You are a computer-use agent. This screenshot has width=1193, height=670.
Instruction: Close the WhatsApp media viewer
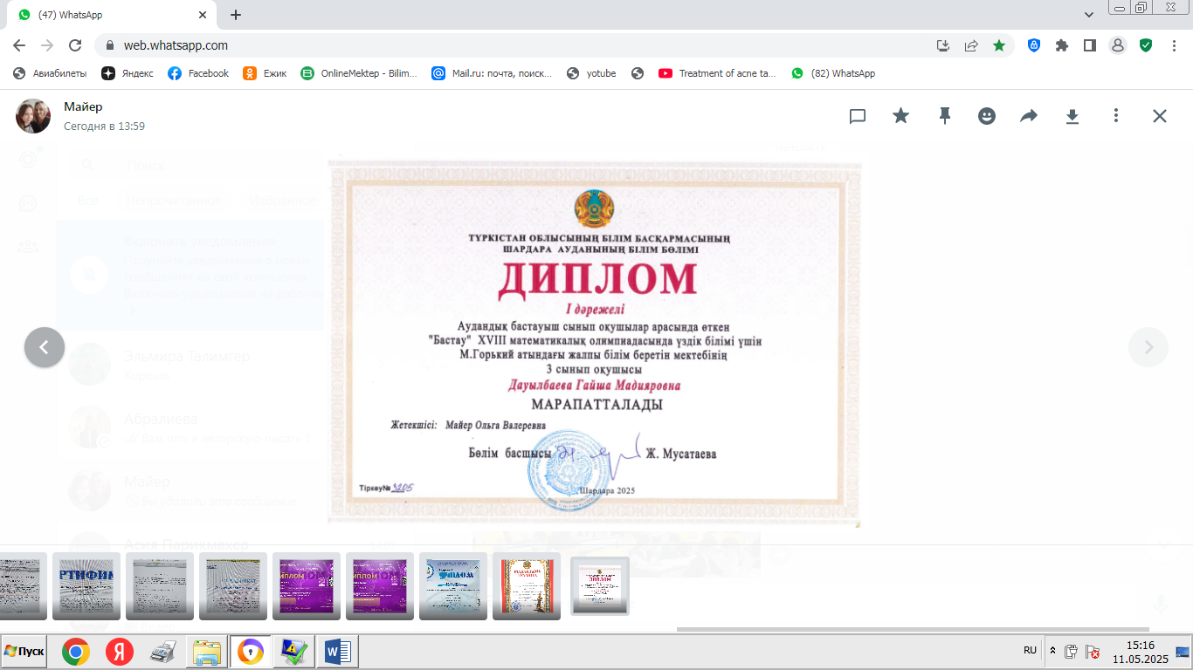(1160, 116)
